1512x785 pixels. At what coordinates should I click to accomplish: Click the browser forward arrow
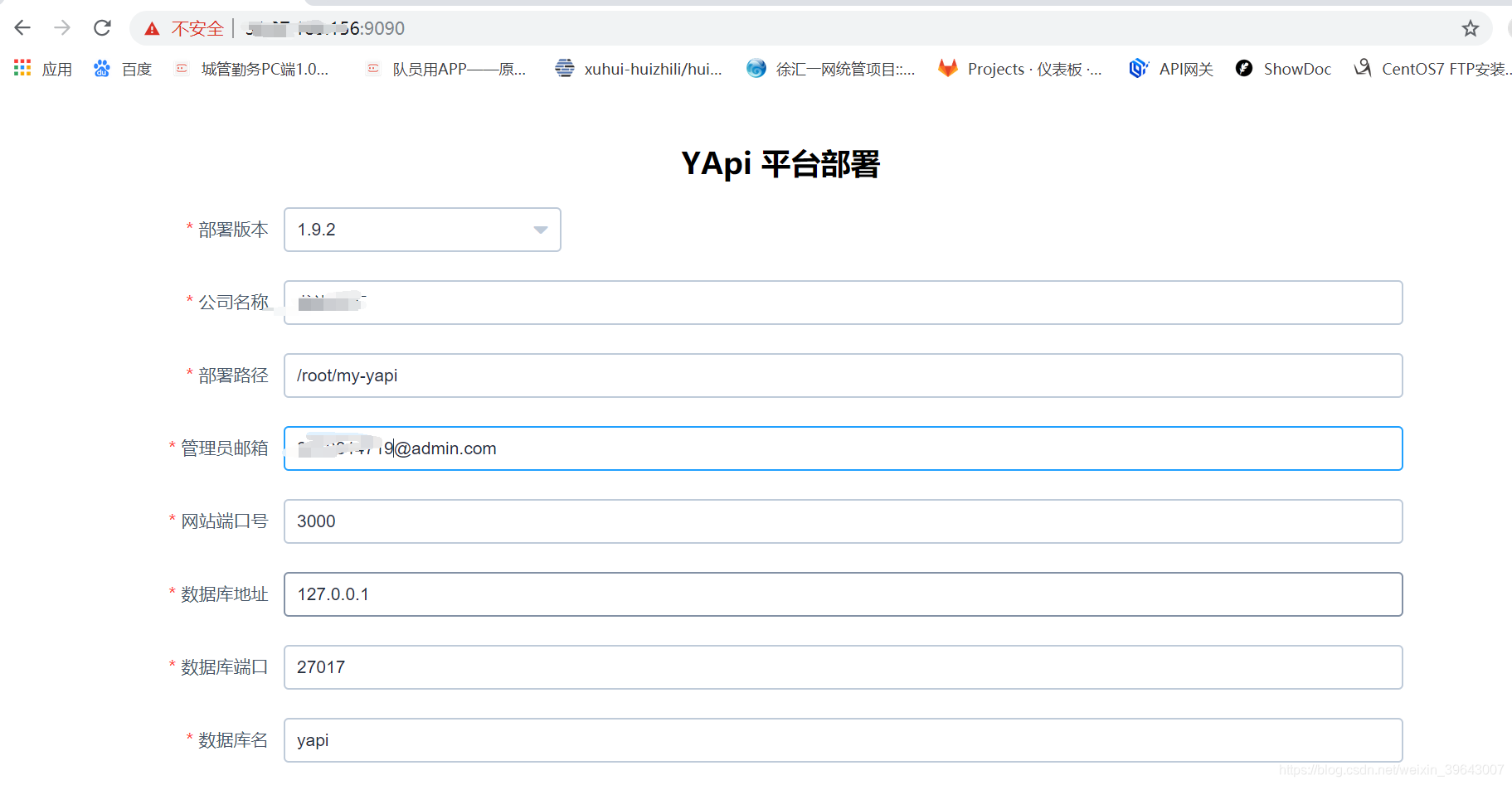click(61, 27)
